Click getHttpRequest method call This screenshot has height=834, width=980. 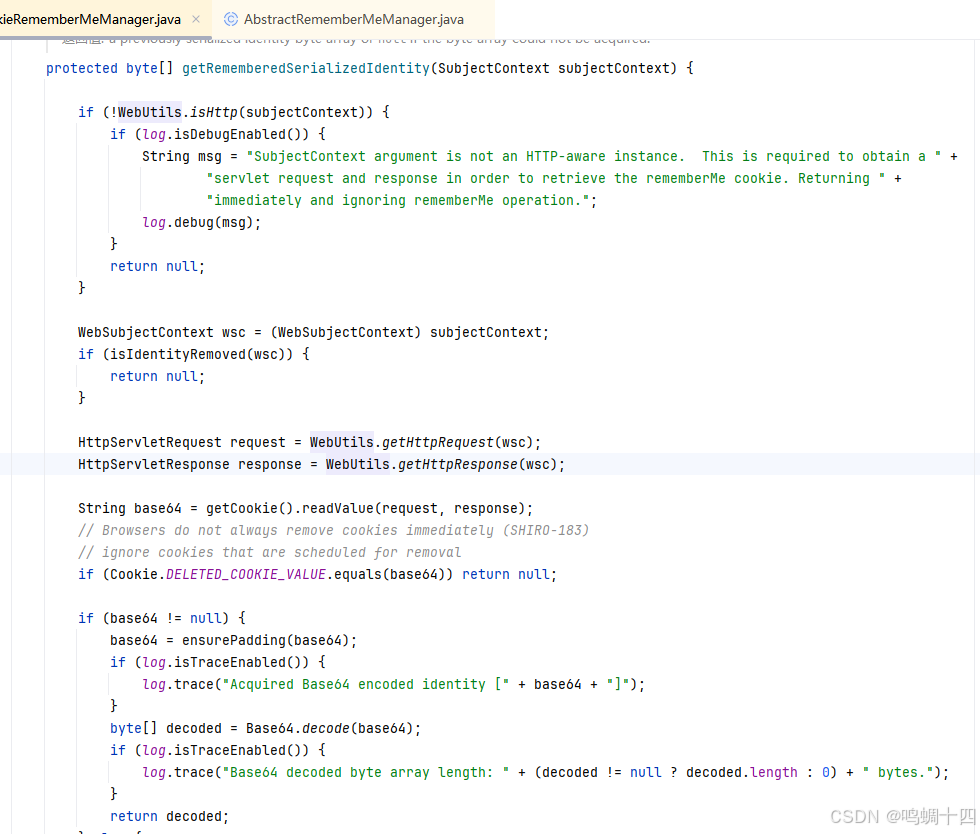(x=438, y=443)
